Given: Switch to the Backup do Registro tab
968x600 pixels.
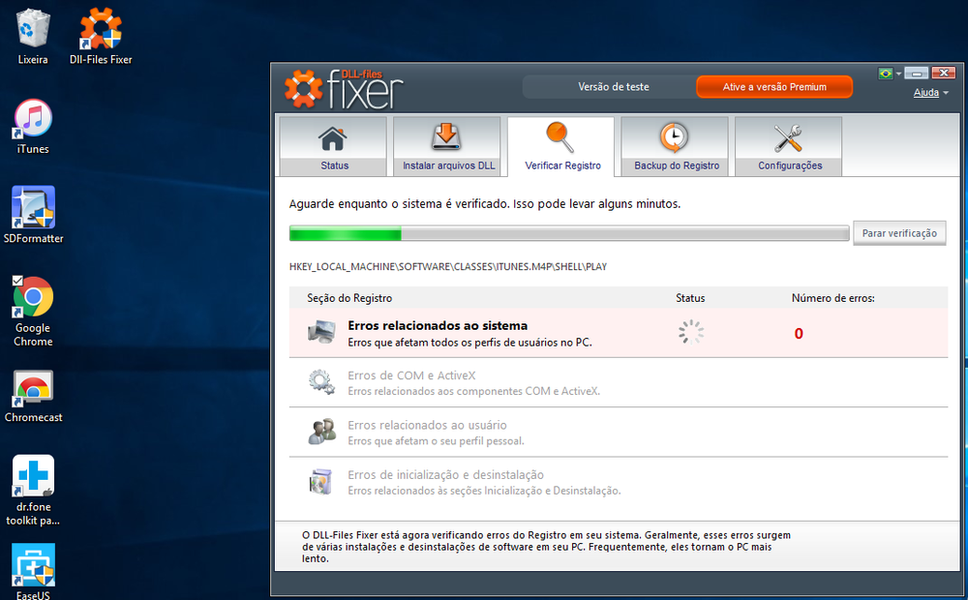Looking at the screenshot, I should pos(676,147).
